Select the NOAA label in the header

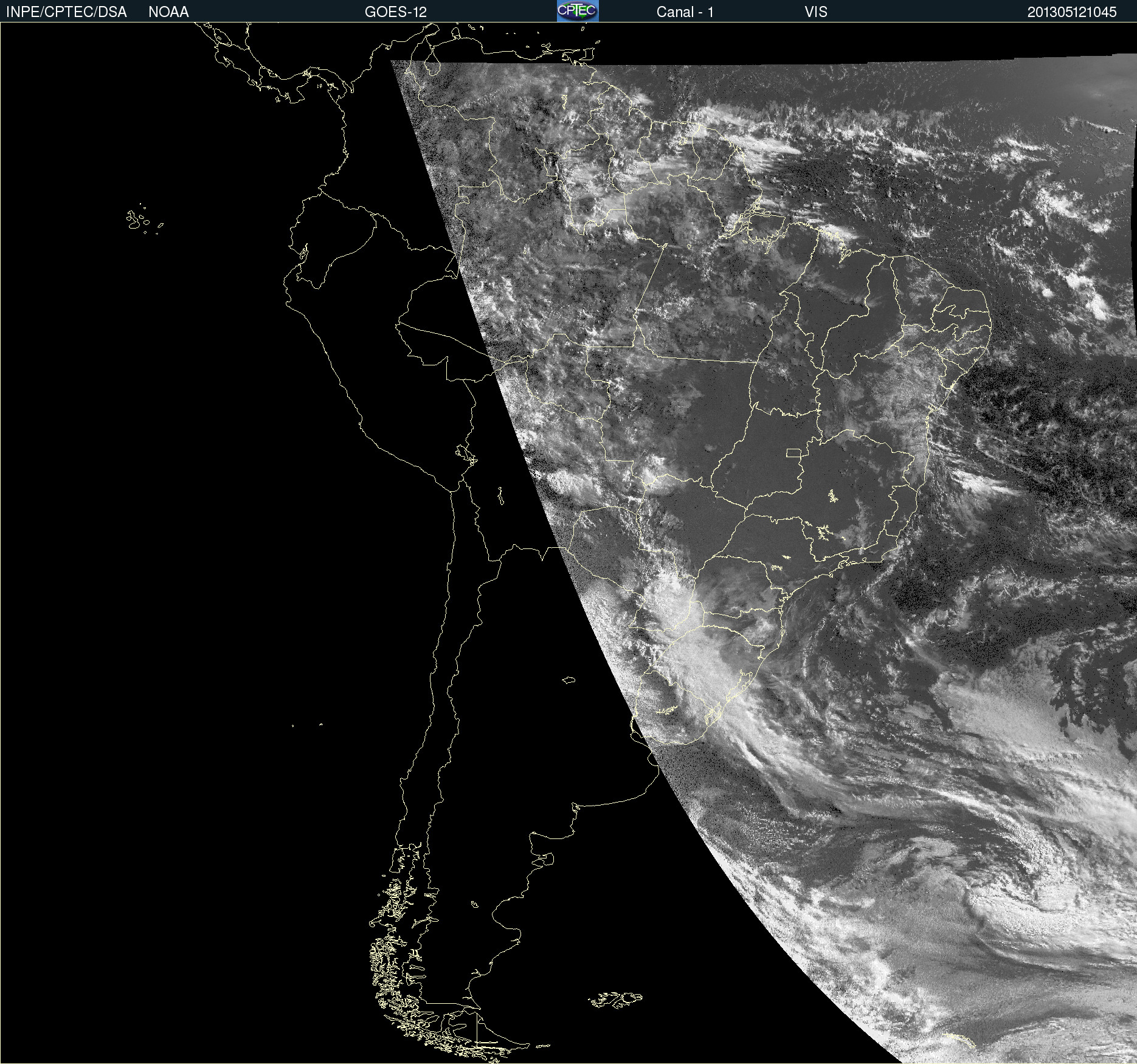pyautogui.click(x=168, y=12)
